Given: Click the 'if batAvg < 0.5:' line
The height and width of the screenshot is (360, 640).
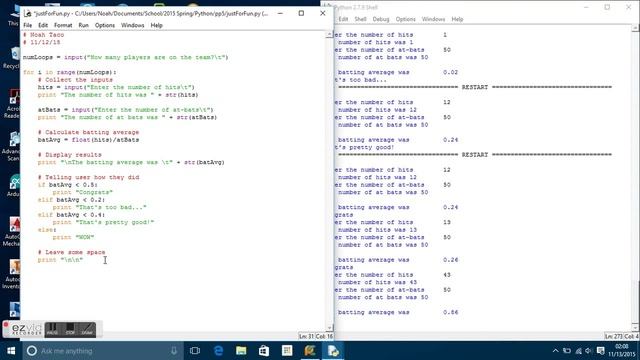Looking at the screenshot, I should coord(68,184).
